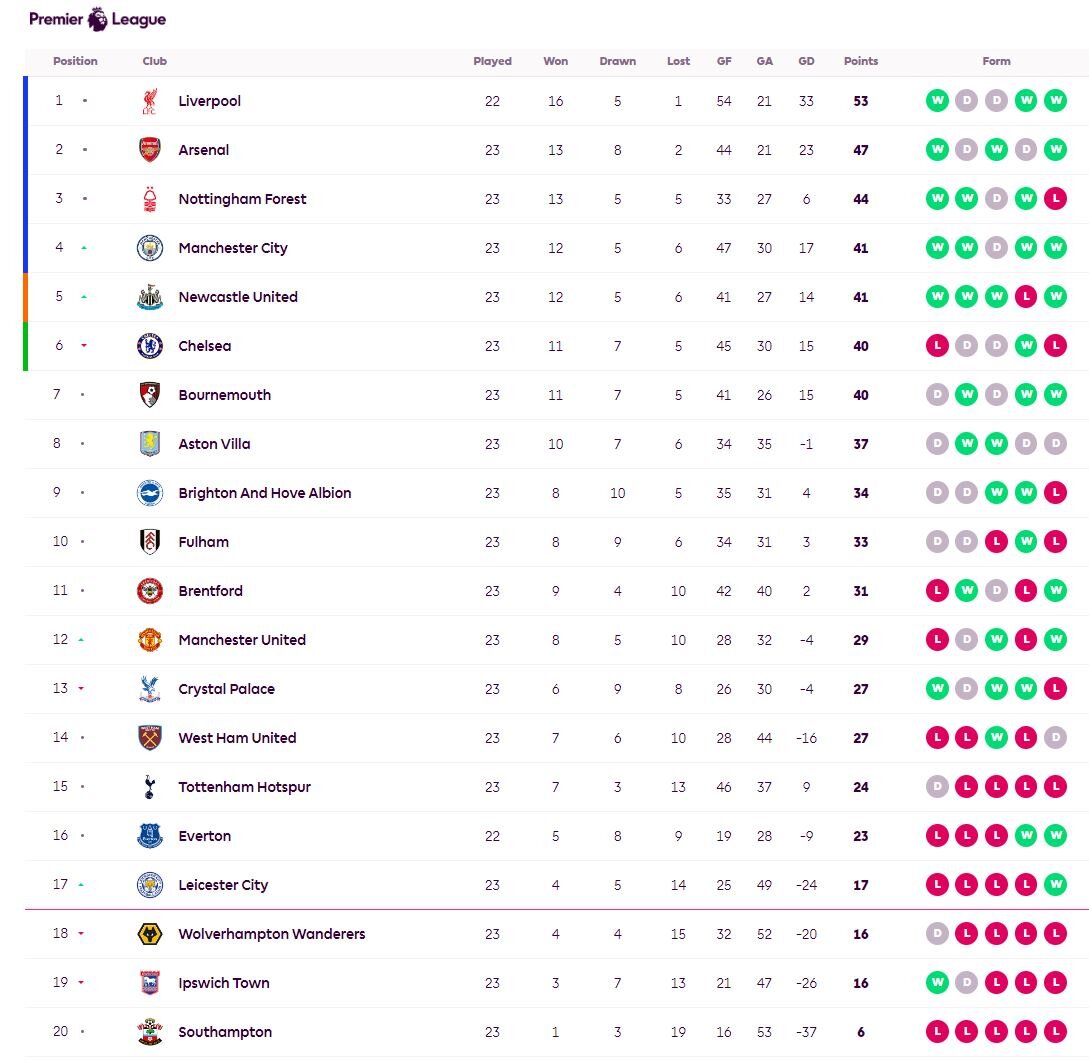The height and width of the screenshot is (1061, 1089).
Task: Click the Arsenal club crest
Action: [x=150, y=150]
